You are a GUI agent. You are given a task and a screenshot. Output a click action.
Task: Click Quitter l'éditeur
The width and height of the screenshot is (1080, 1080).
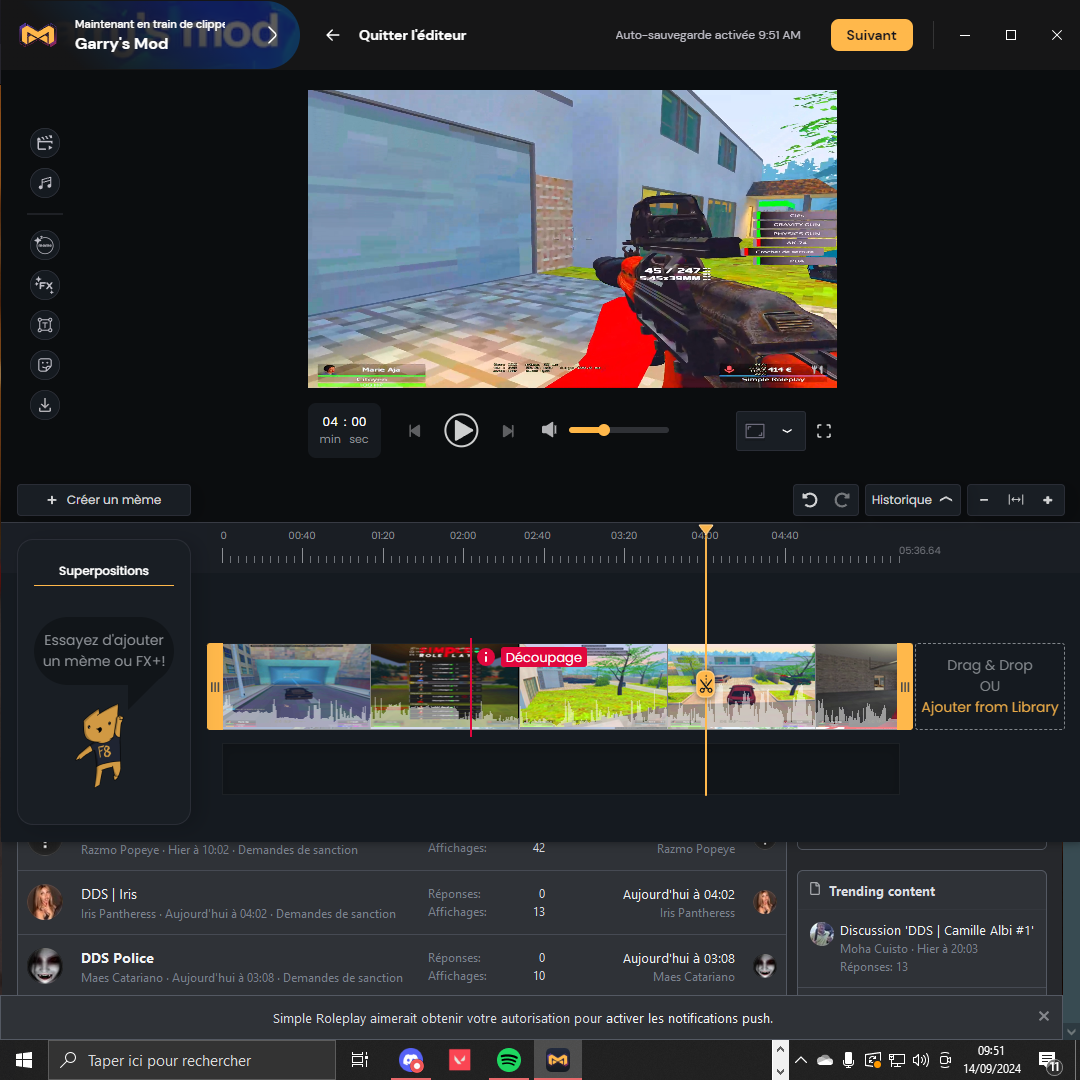pos(412,35)
